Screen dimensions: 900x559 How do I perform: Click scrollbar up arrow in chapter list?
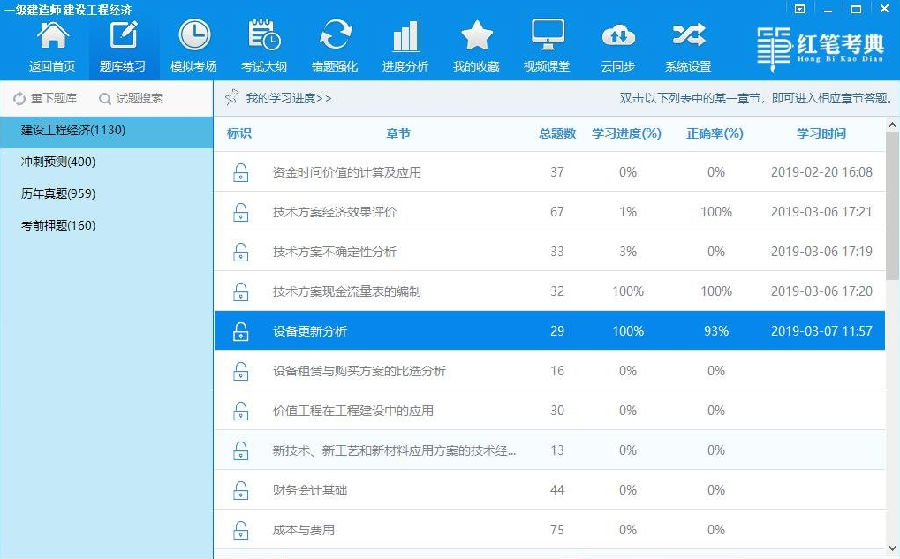pyautogui.click(x=892, y=125)
